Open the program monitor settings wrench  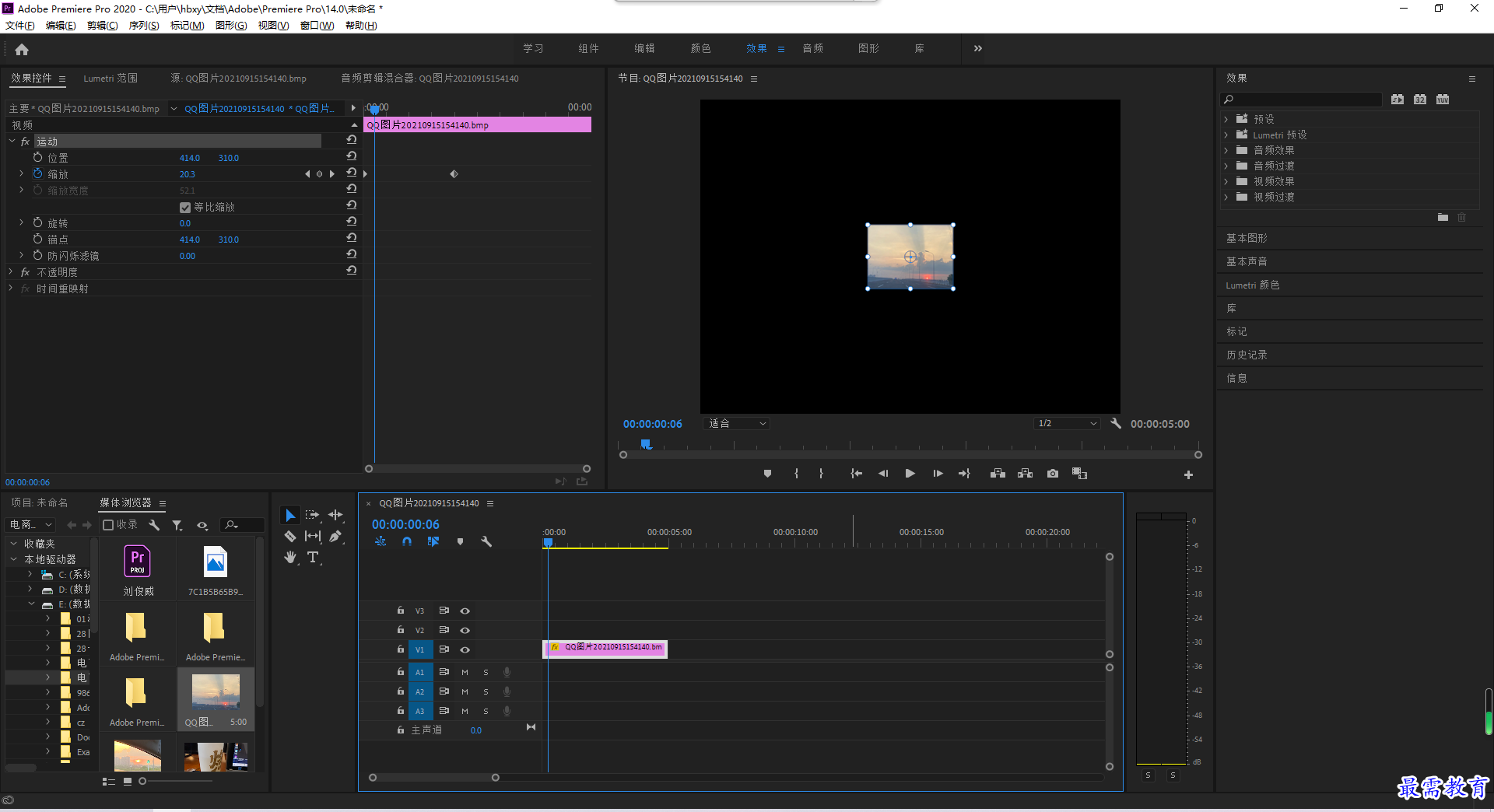1116,423
